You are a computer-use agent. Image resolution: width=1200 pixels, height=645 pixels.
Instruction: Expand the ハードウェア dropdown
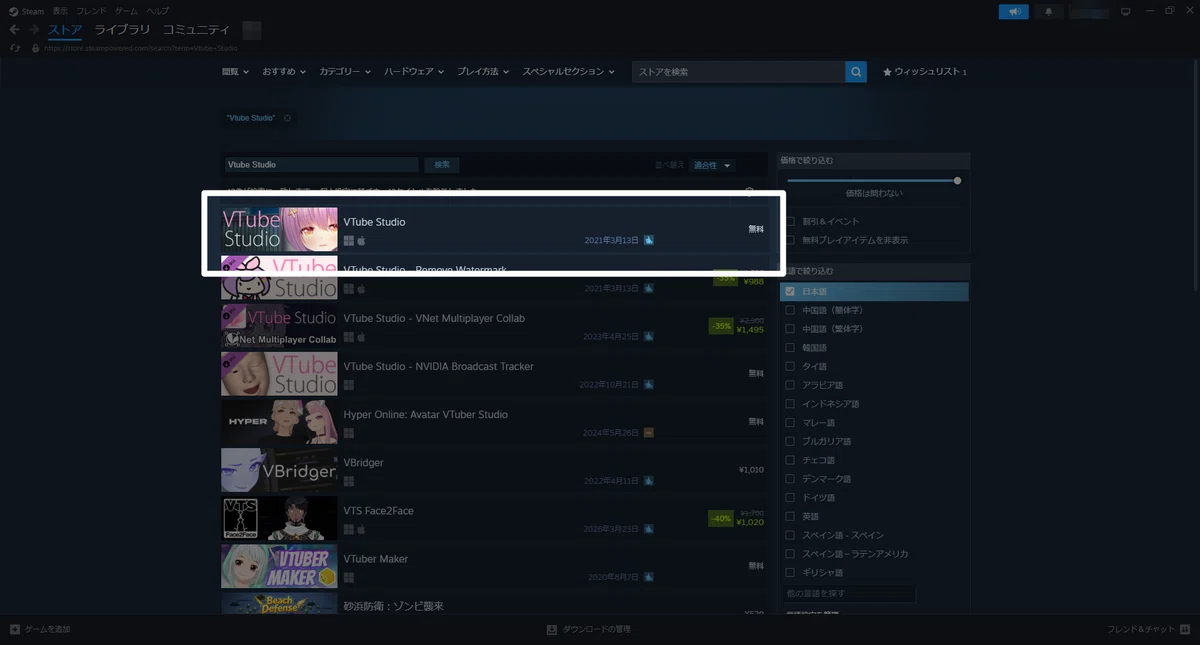414,72
